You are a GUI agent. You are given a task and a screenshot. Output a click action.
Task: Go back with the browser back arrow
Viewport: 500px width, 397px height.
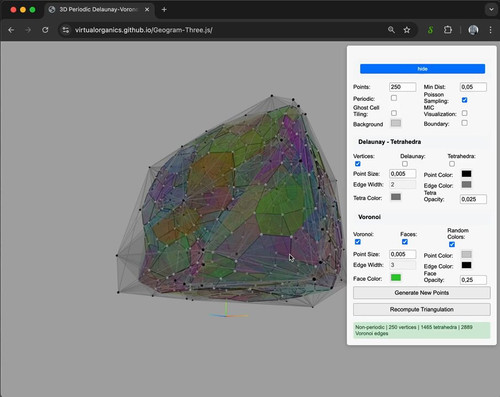11,30
